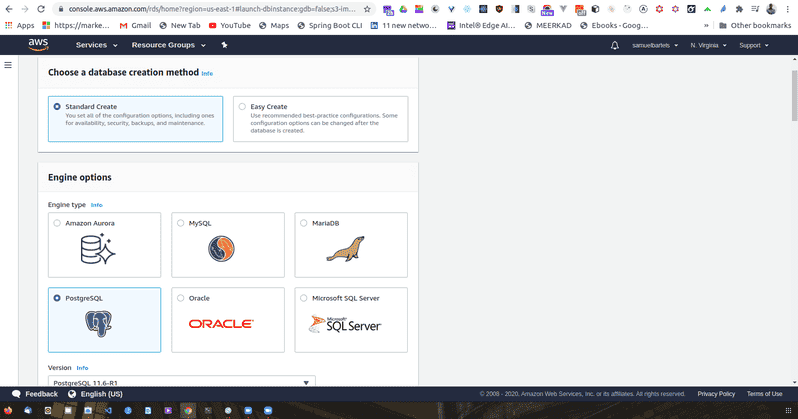The image size is (798, 419).
Task: Click the MySQL dolphin logo
Action: pyautogui.click(x=221, y=249)
